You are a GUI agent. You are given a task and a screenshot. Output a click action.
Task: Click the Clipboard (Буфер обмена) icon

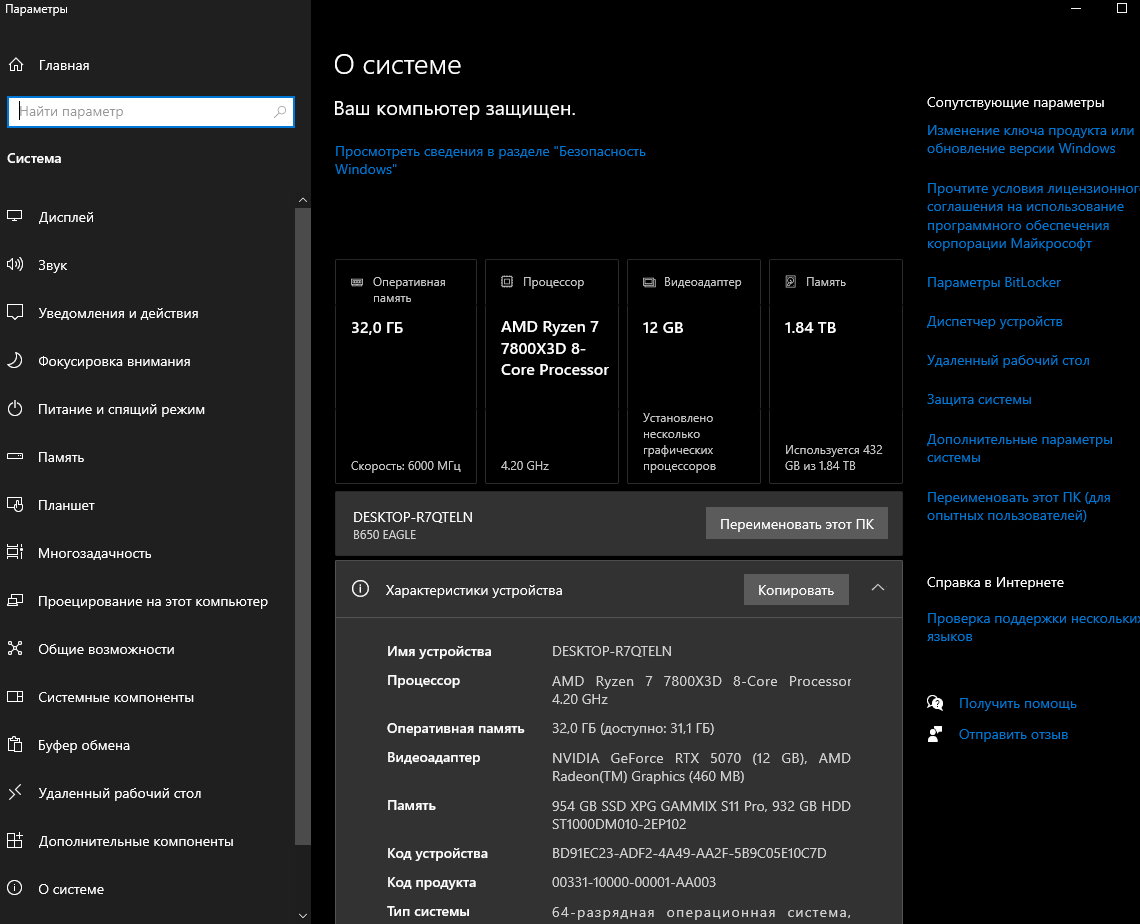click(x=15, y=745)
